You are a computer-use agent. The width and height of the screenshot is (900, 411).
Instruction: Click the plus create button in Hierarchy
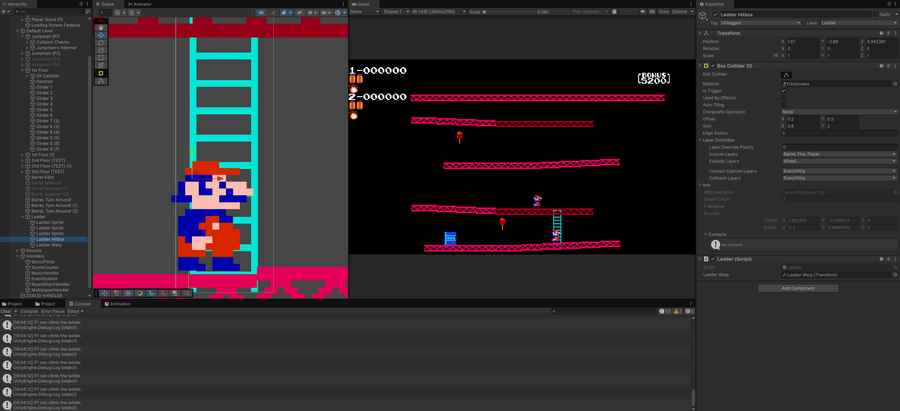3,11
